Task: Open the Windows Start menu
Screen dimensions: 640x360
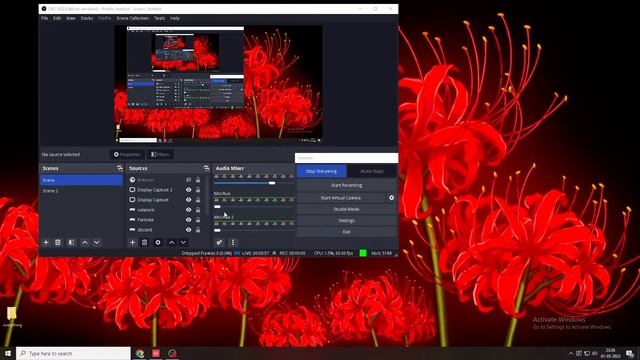Action: tap(8, 353)
